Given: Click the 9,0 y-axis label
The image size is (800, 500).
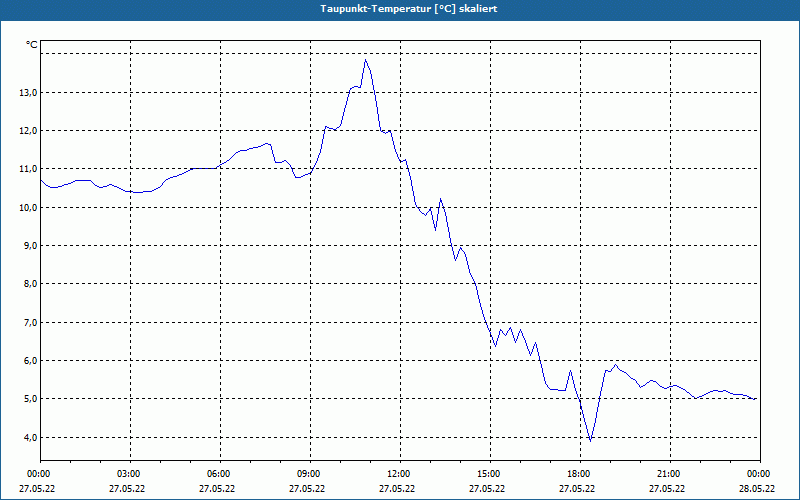Looking at the screenshot, I should coord(31,245).
